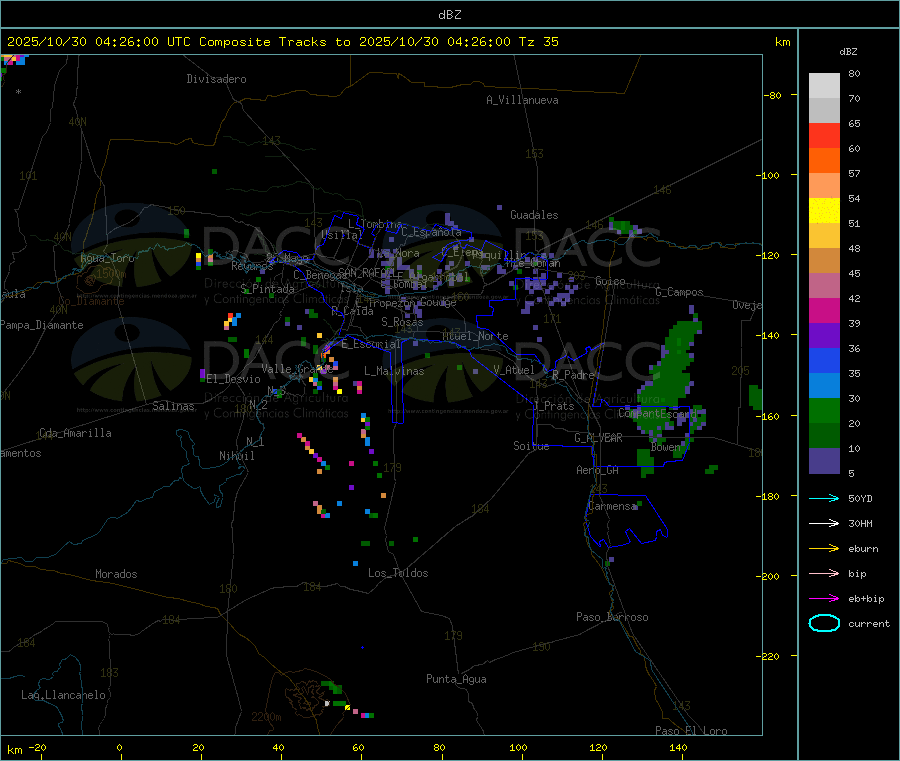Click the Cda_Amarilla map label
This screenshot has width=900, height=761.
(x=75, y=433)
